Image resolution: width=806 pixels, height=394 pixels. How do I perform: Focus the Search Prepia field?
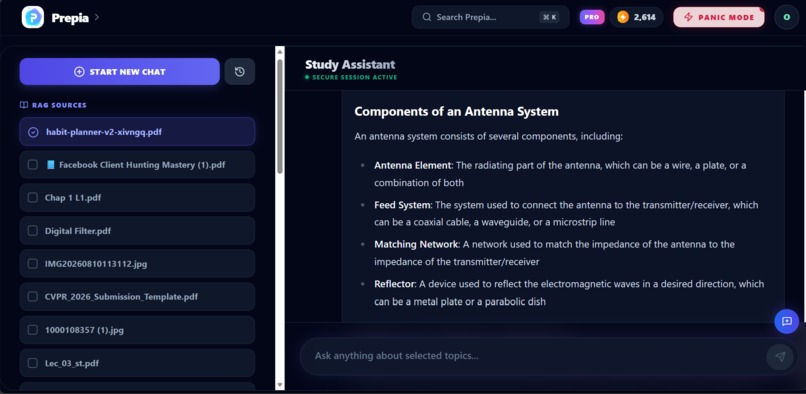click(x=490, y=17)
